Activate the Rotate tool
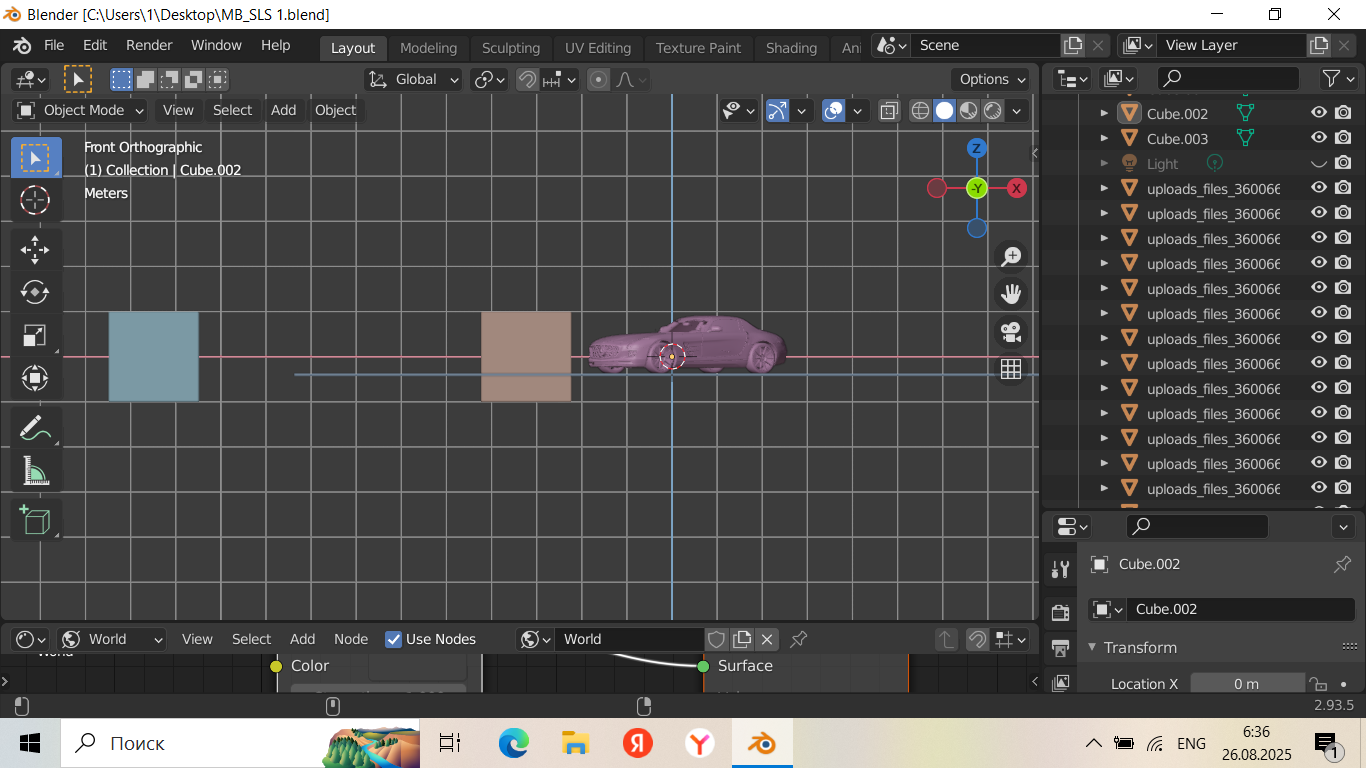 click(x=35, y=292)
